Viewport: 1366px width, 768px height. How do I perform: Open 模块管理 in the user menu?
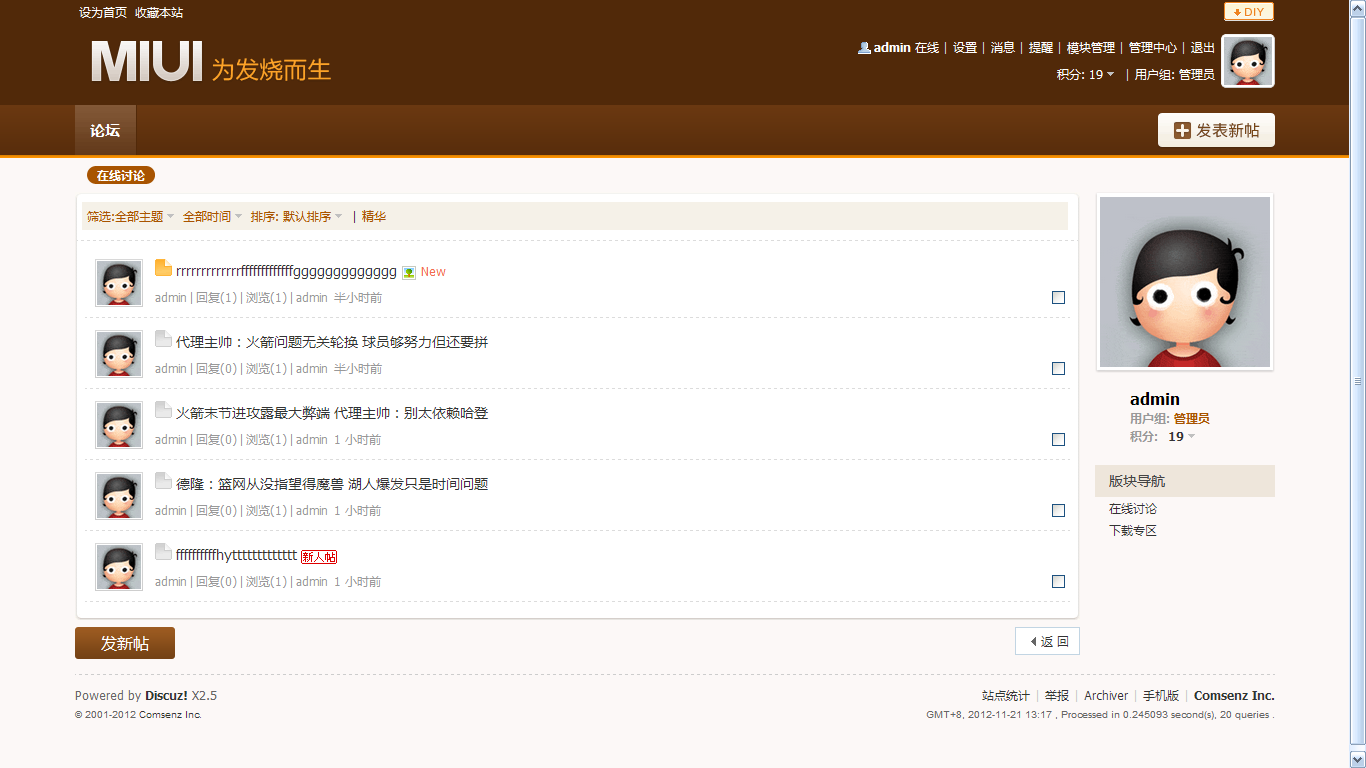[x=1091, y=48]
